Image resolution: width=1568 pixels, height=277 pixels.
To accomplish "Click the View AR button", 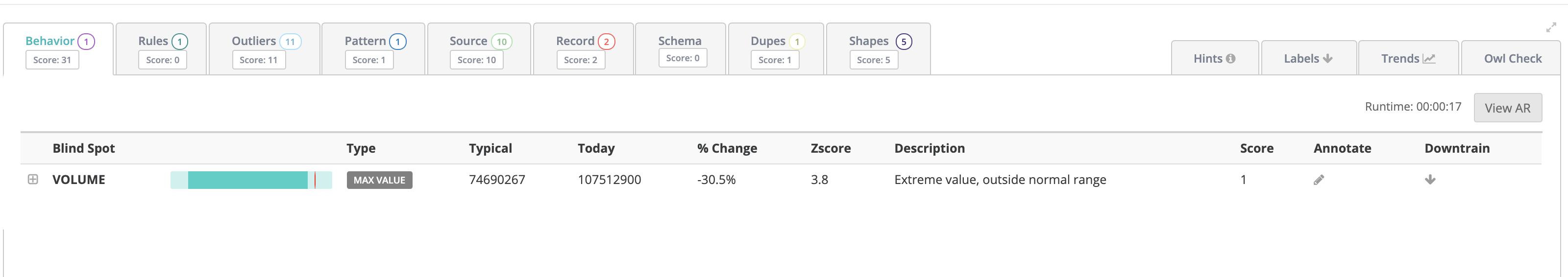I will [1507, 108].
